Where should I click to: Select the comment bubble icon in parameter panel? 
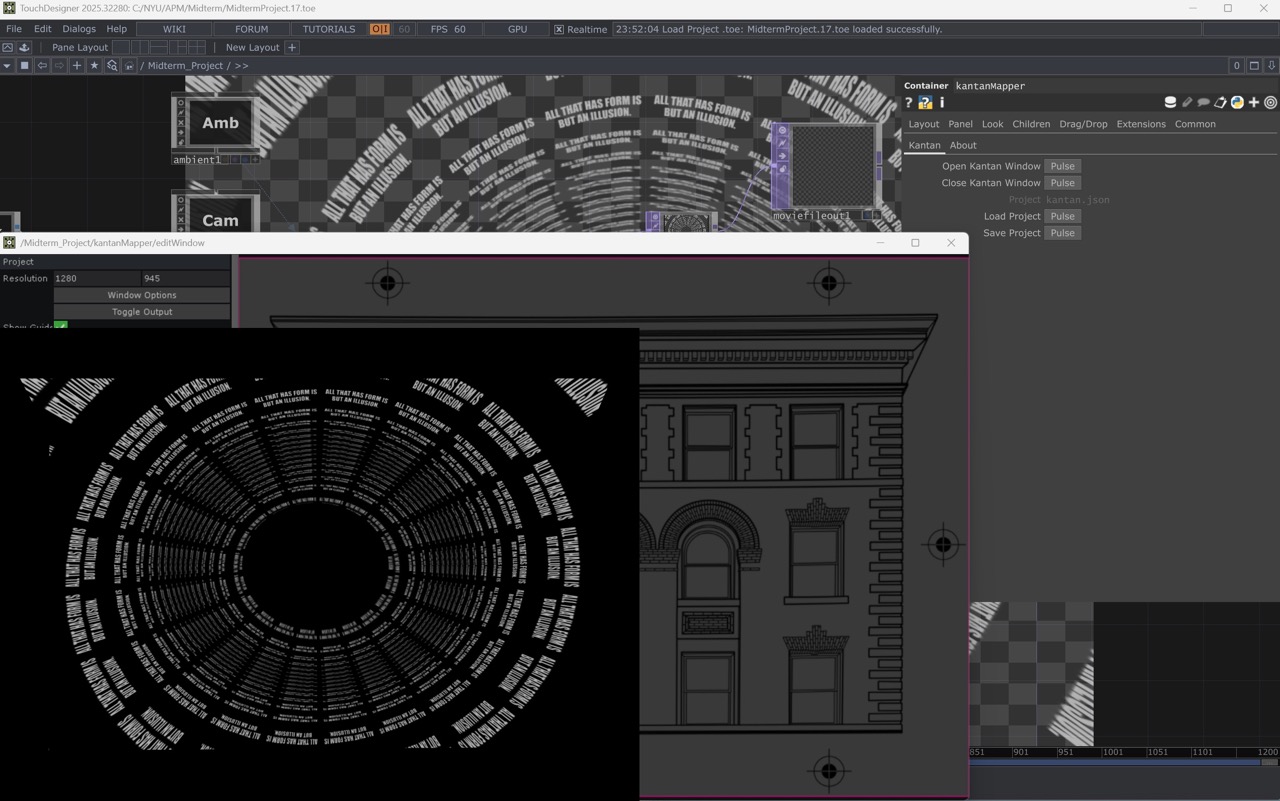pyautogui.click(x=1204, y=102)
